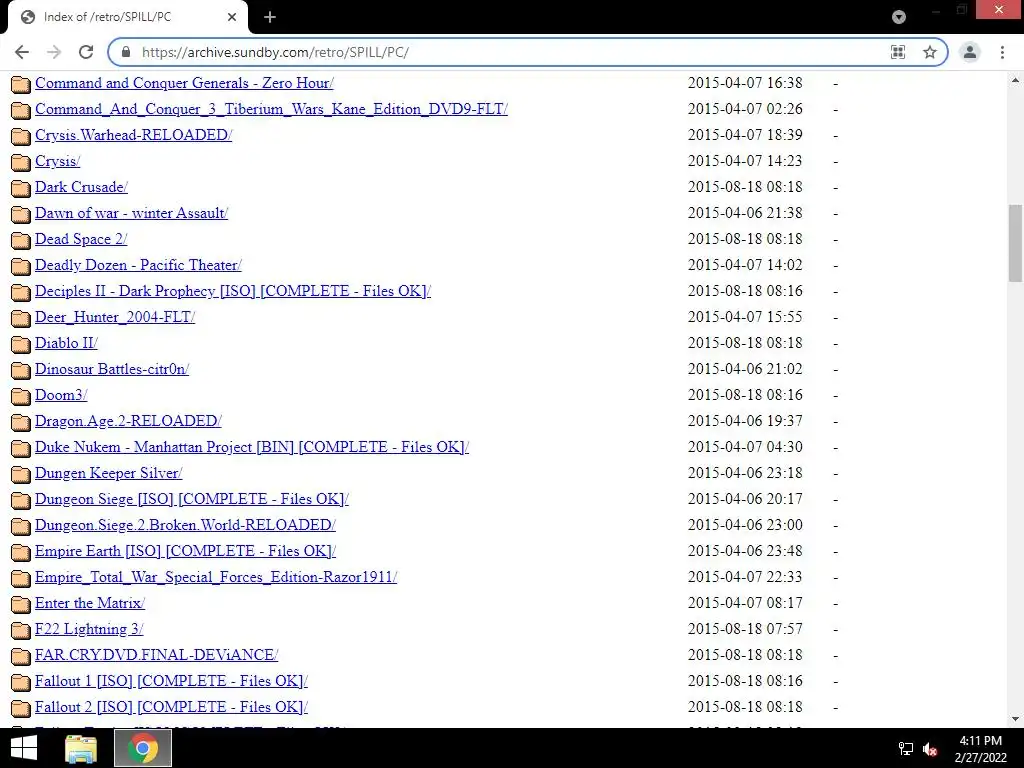Open the Enter the Matrix/ link
The height and width of the screenshot is (768, 1024).
coord(89,603)
